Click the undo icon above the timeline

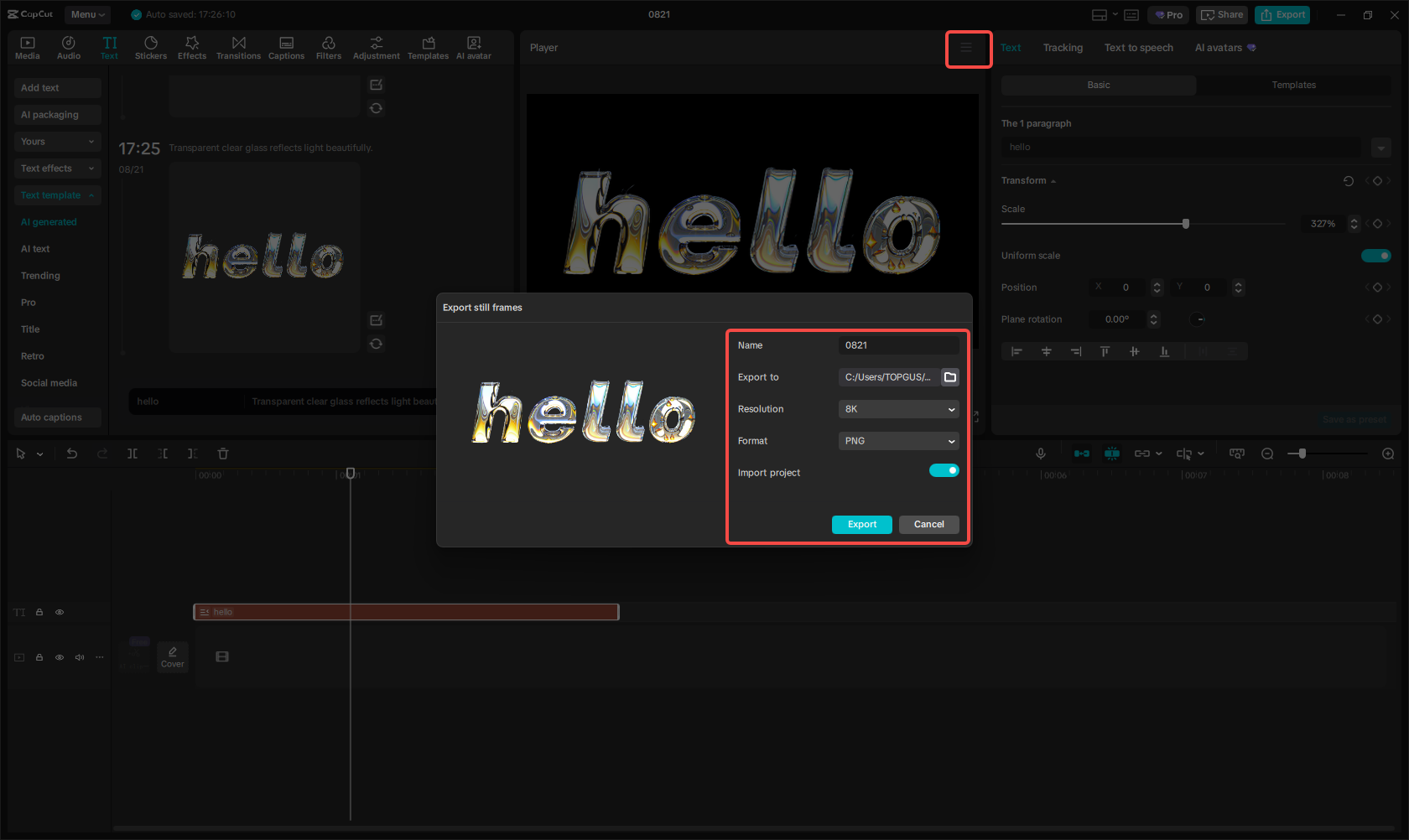(x=72, y=454)
